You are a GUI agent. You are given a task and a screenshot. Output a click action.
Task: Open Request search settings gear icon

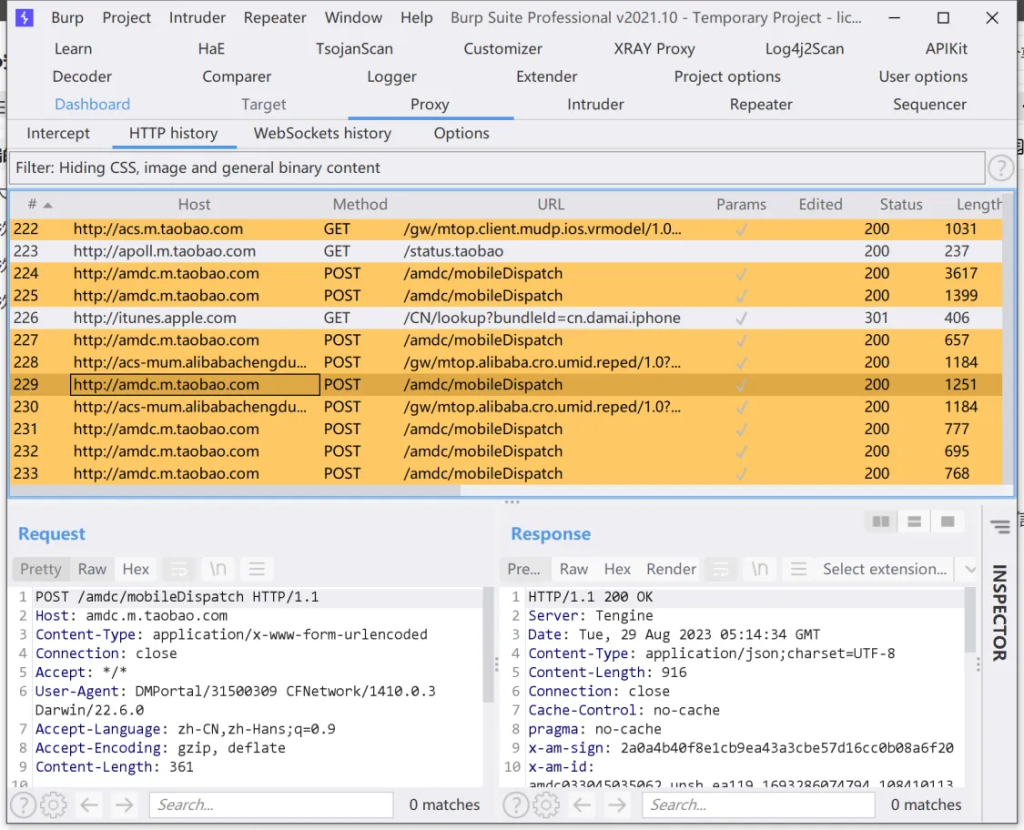click(53, 804)
